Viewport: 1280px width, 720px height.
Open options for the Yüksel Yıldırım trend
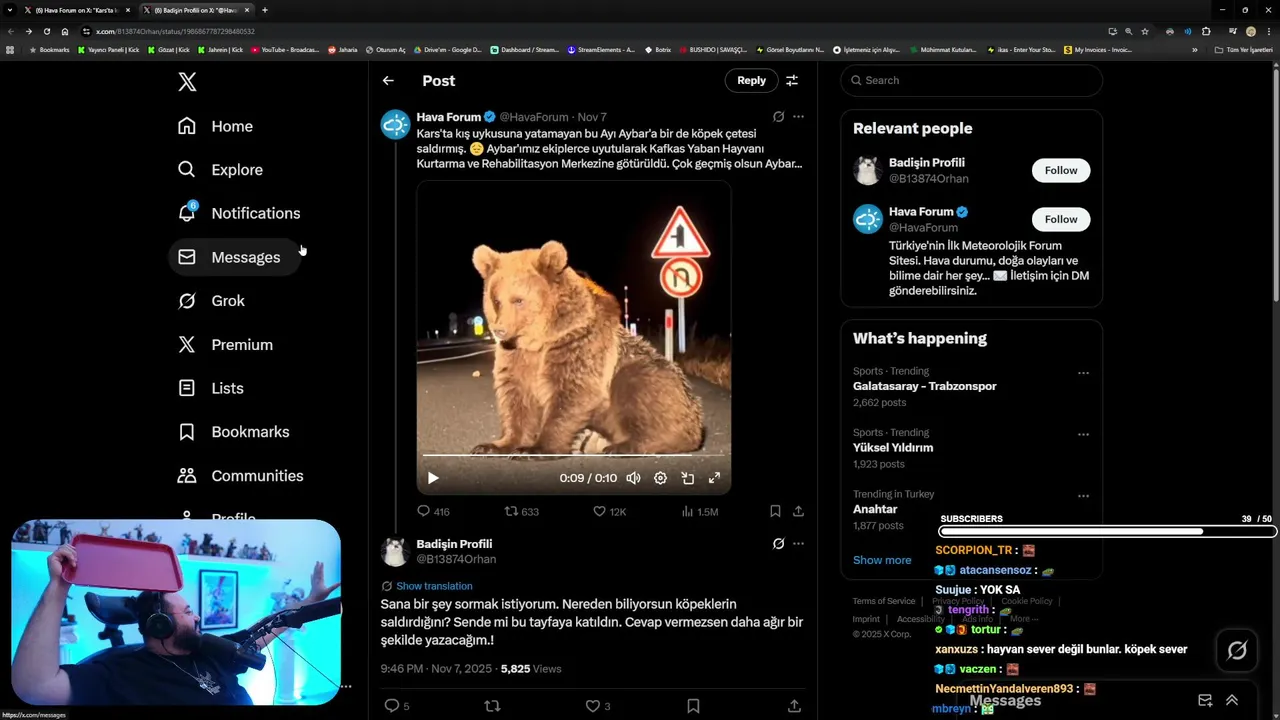click(x=1083, y=435)
